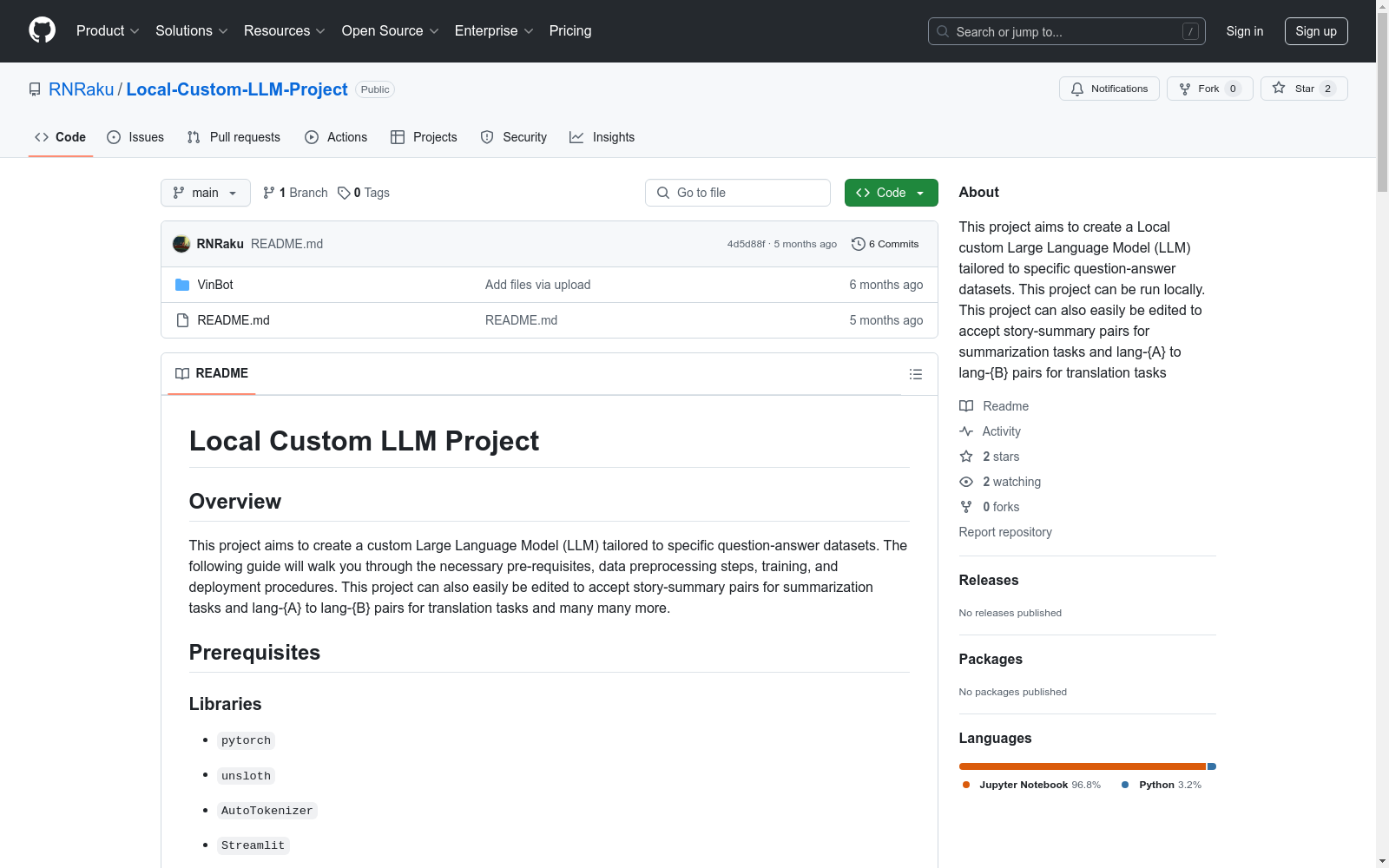Click Report repository link

[1005, 532]
